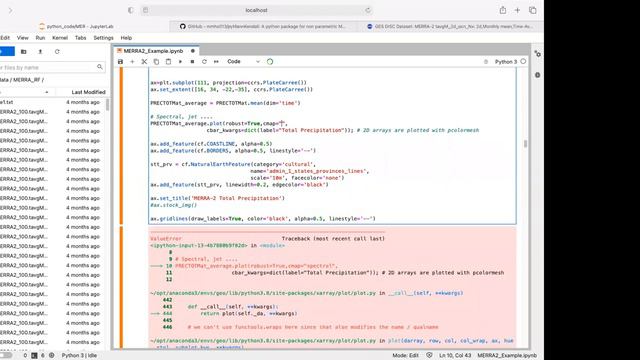Close MERRA2_Example.ipynb tab via unsaved dot
Viewport: 640px width, 360px height.
(193, 51)
